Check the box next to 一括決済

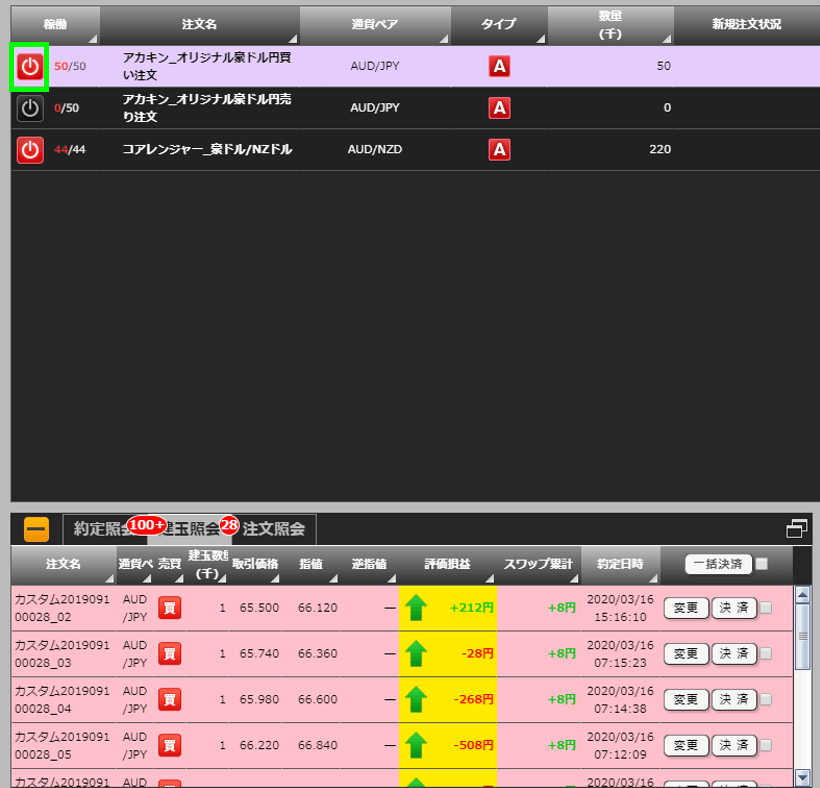click(762, 564)
